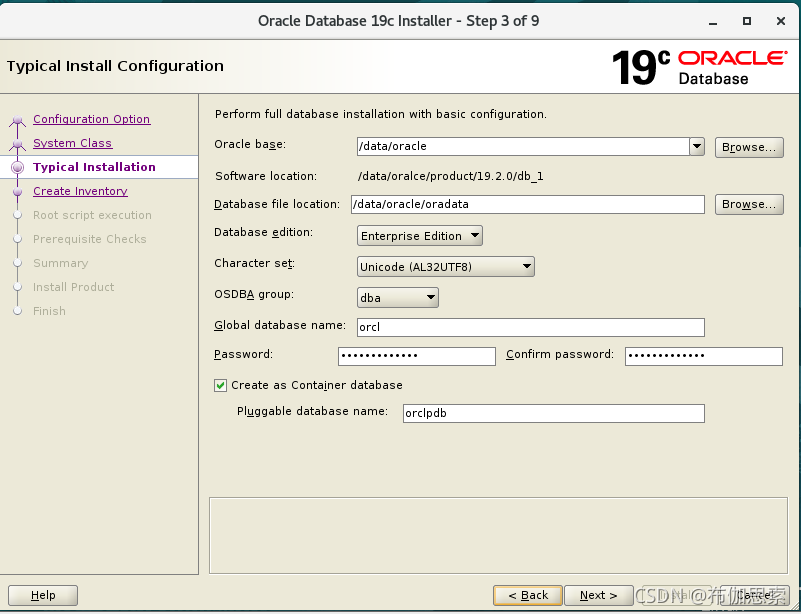Browse for the Oracle base directory

pyautogui.click(x=749, y=147)
